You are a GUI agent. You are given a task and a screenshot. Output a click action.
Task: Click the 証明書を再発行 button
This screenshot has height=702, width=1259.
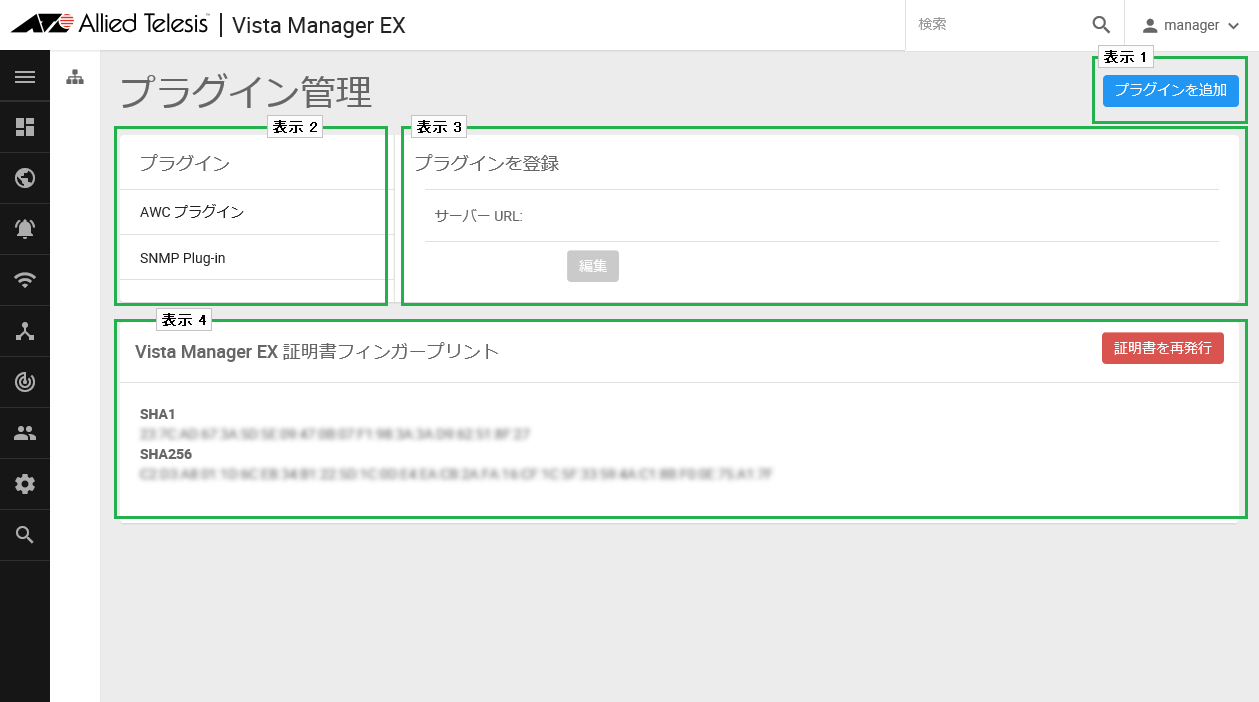1163,348
